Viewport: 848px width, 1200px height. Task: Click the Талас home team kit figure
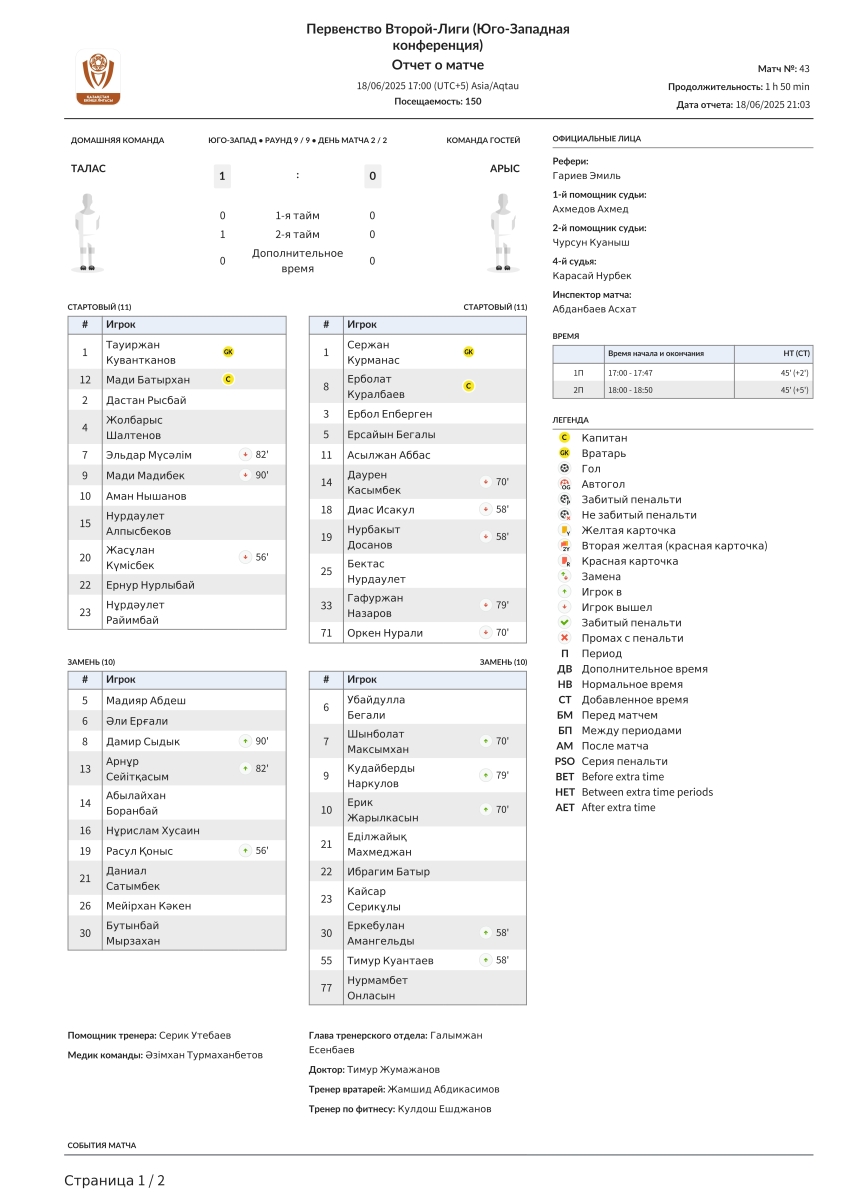pos(89,232)
